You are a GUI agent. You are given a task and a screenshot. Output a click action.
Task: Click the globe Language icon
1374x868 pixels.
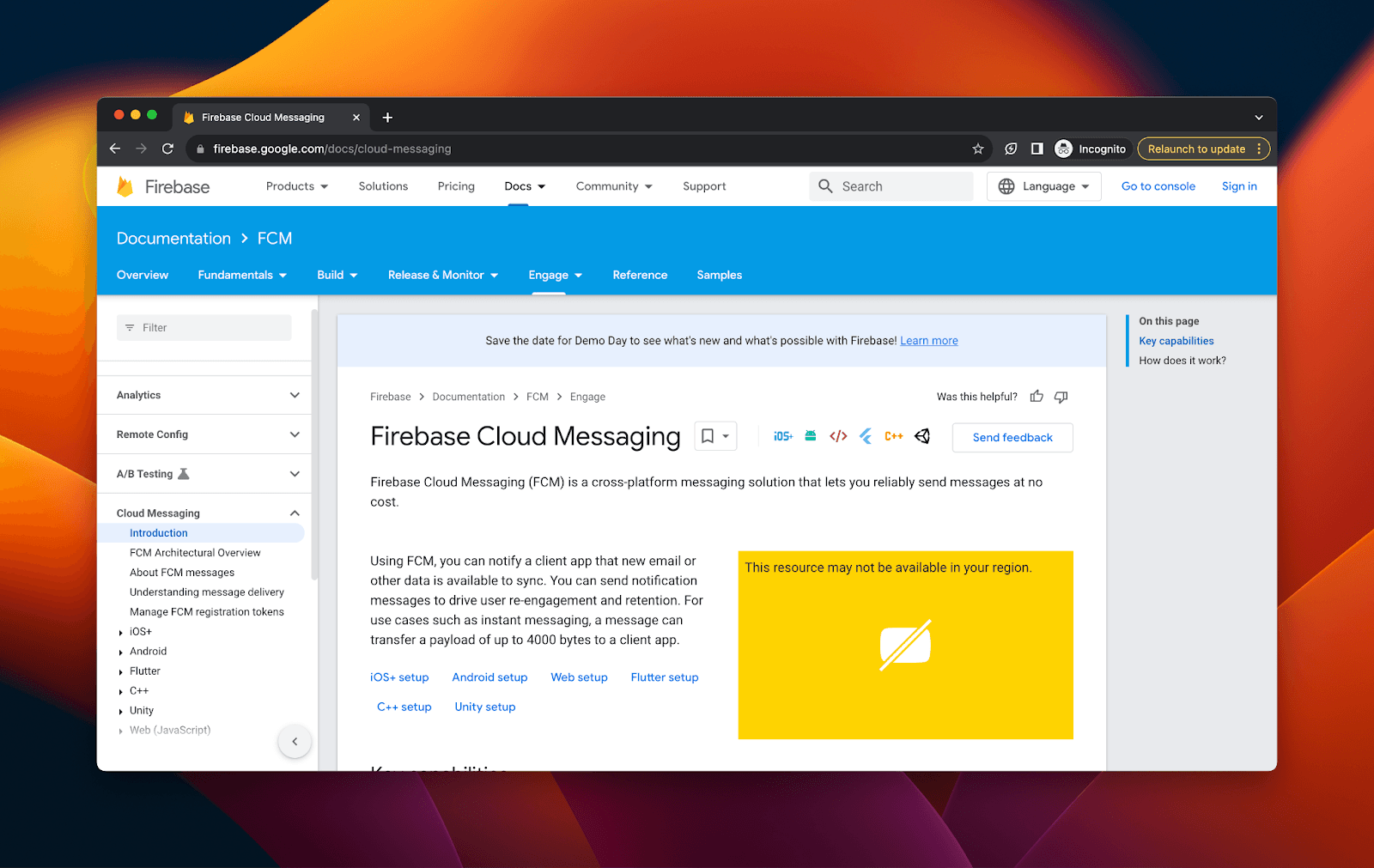tap(1006, 186)
